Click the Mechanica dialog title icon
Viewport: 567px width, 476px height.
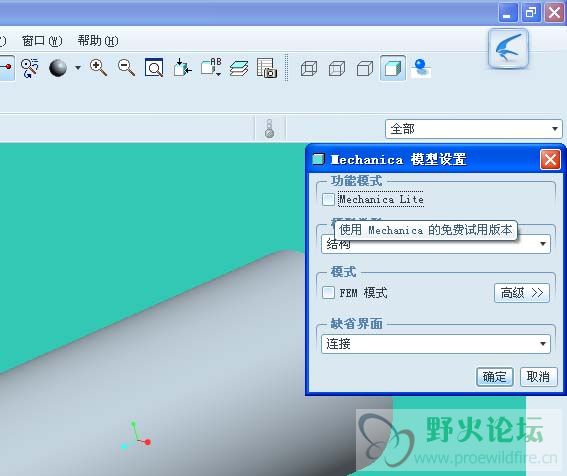(x=318, y=159)
